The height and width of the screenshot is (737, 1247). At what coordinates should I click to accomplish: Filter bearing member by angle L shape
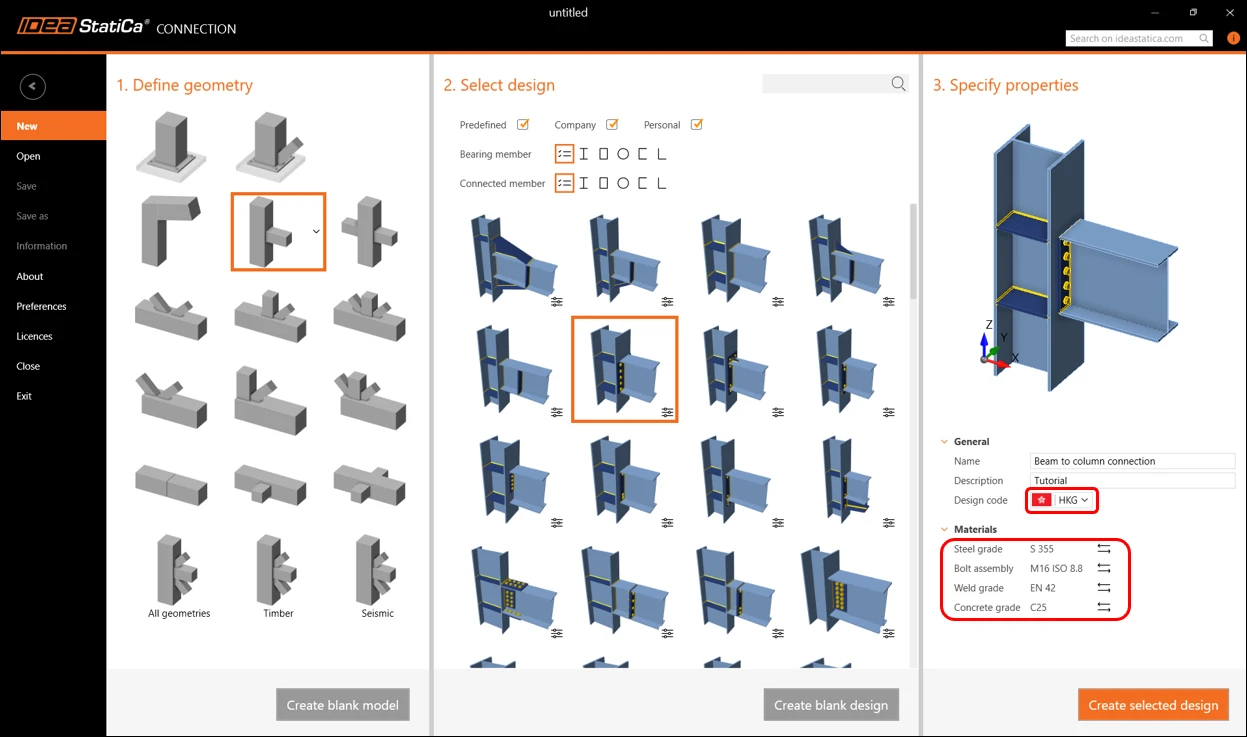click(x=661, y=154)
